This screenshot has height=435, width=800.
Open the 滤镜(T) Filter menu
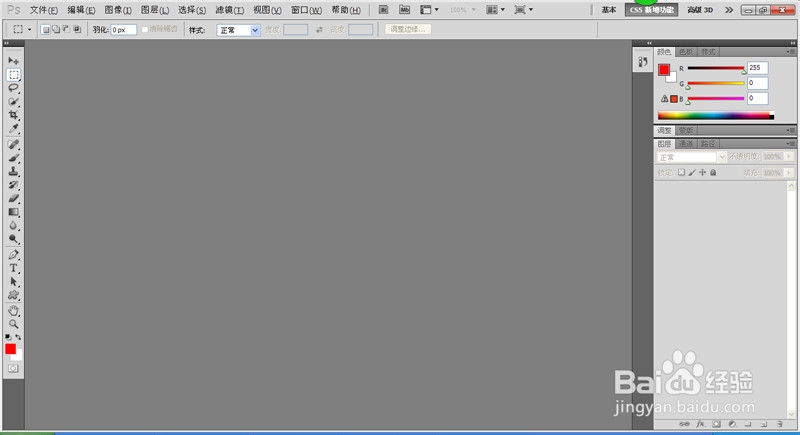pos(230,10)
